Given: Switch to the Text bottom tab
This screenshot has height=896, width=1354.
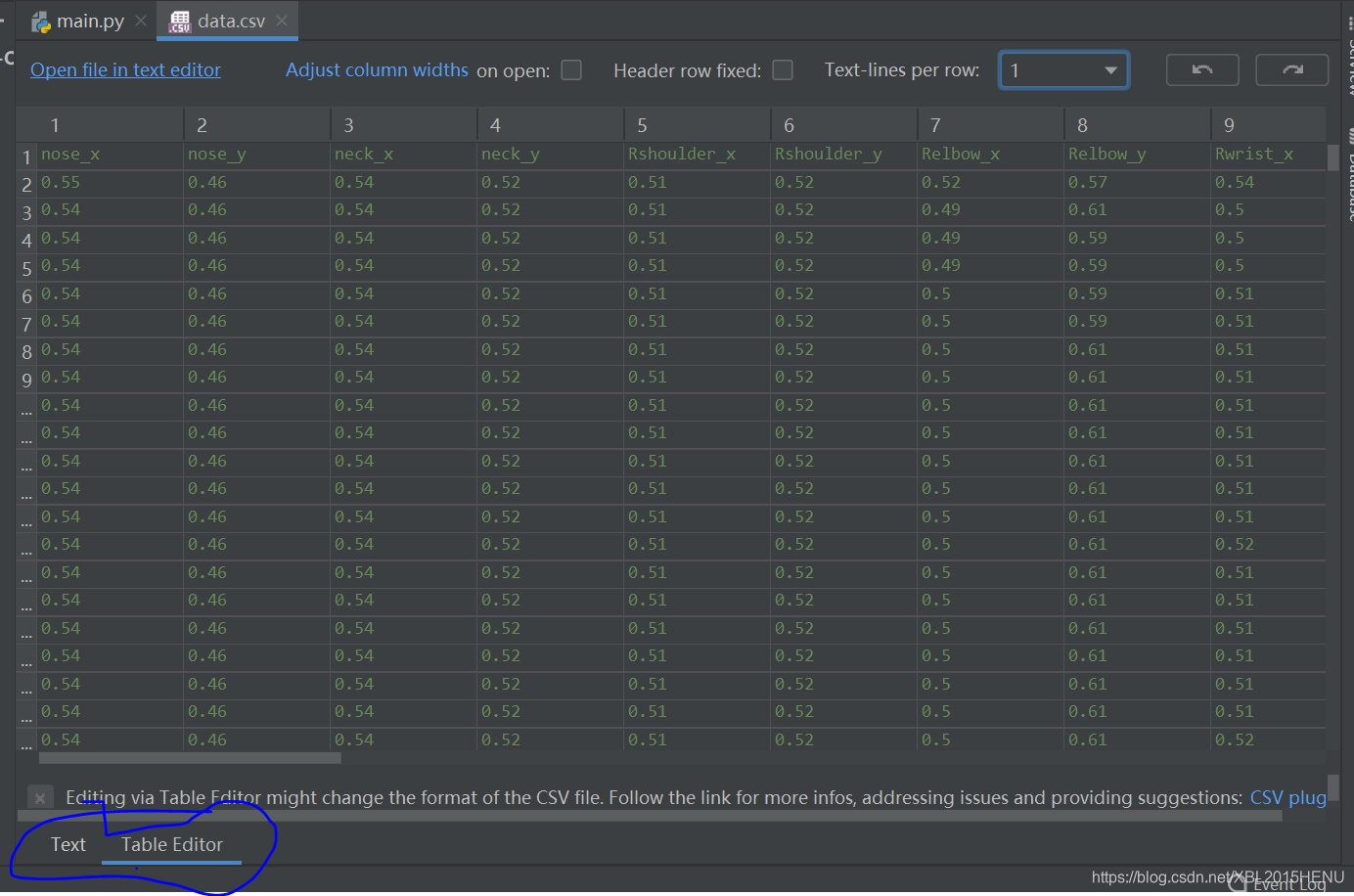Looking at the screenshot, I should [68, 845].
